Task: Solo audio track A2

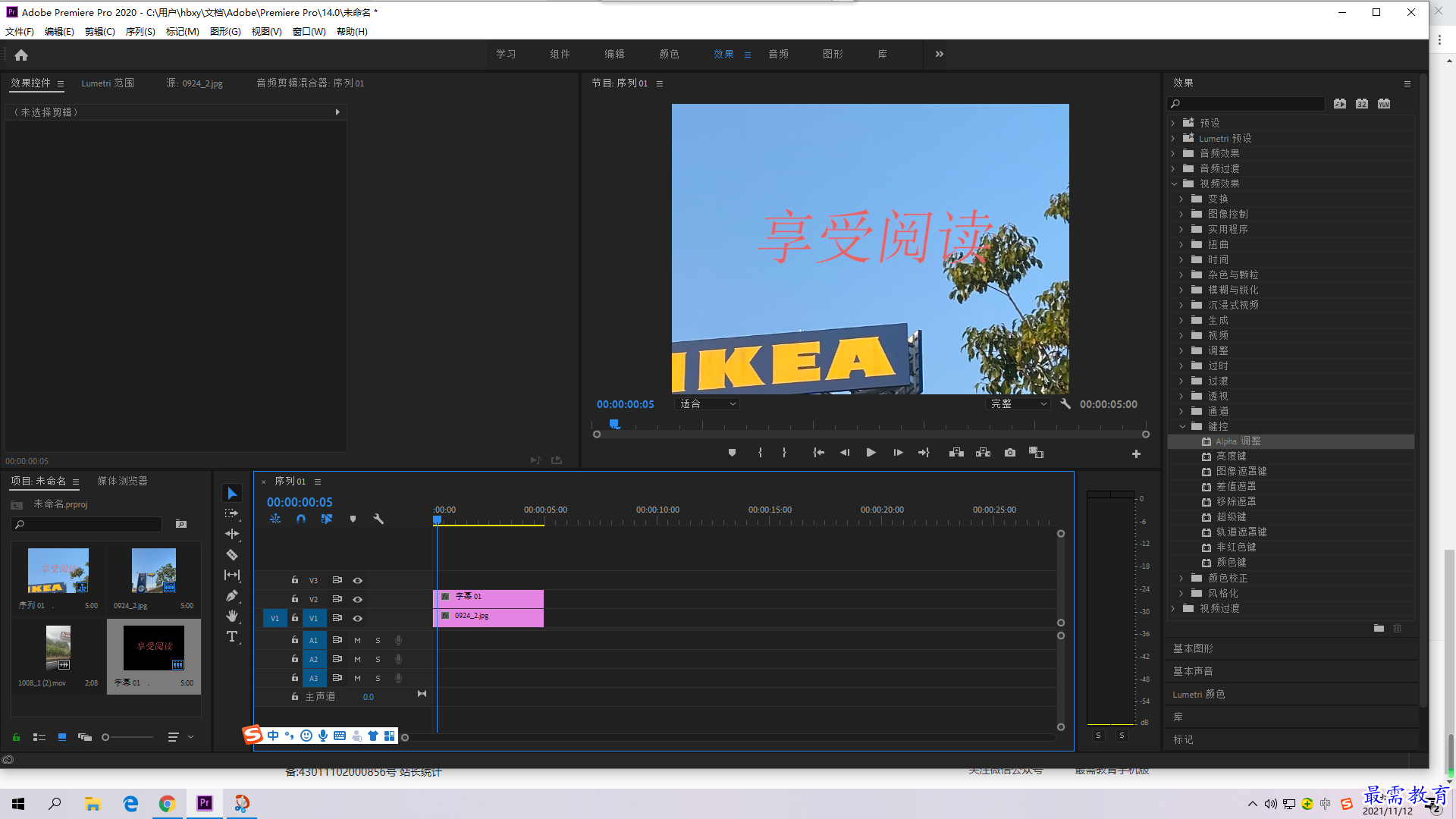Action: coord(378,659)
